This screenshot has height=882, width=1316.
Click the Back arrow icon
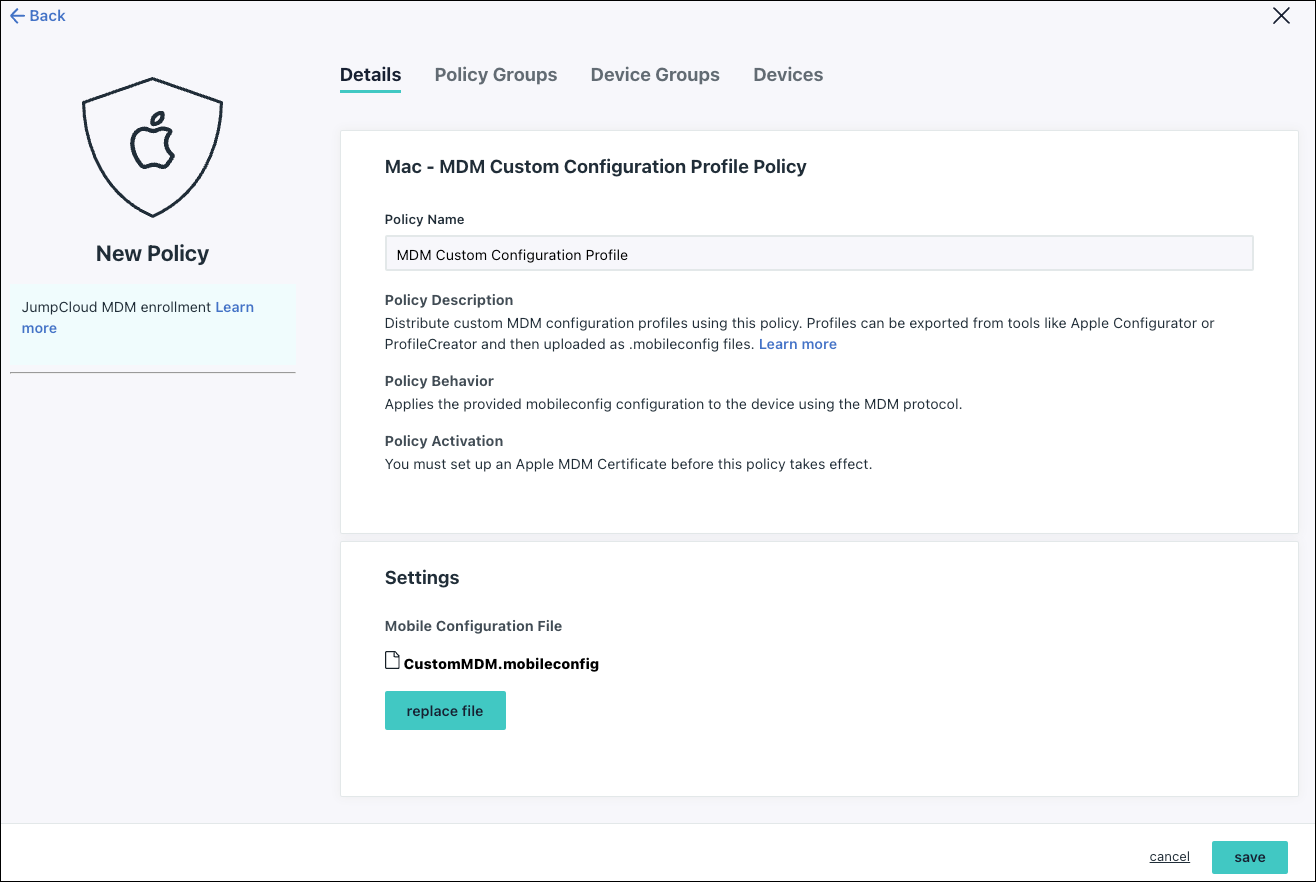pyautogui.click(x=17, y=16)
